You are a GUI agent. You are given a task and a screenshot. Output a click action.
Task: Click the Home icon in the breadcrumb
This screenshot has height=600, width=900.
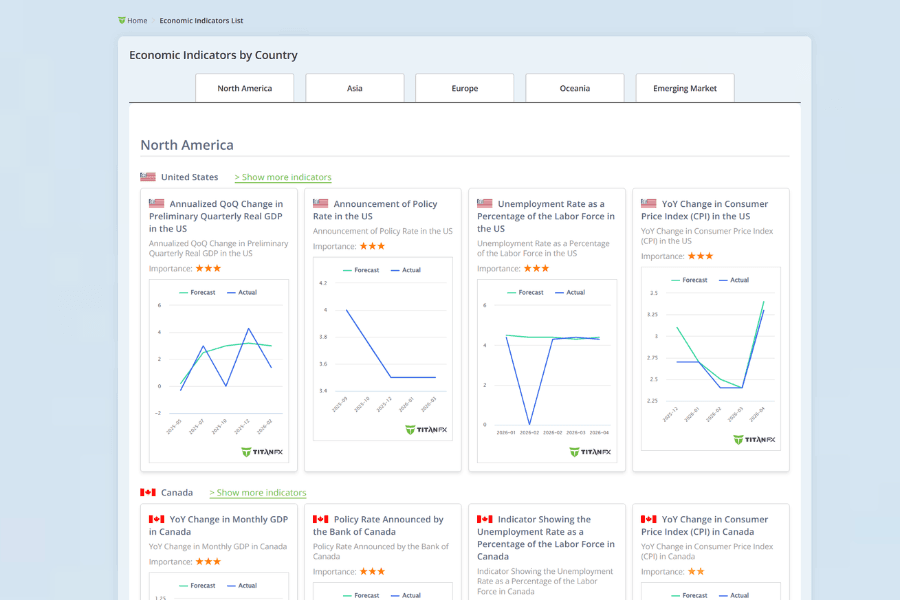click(x=122, y=20)
